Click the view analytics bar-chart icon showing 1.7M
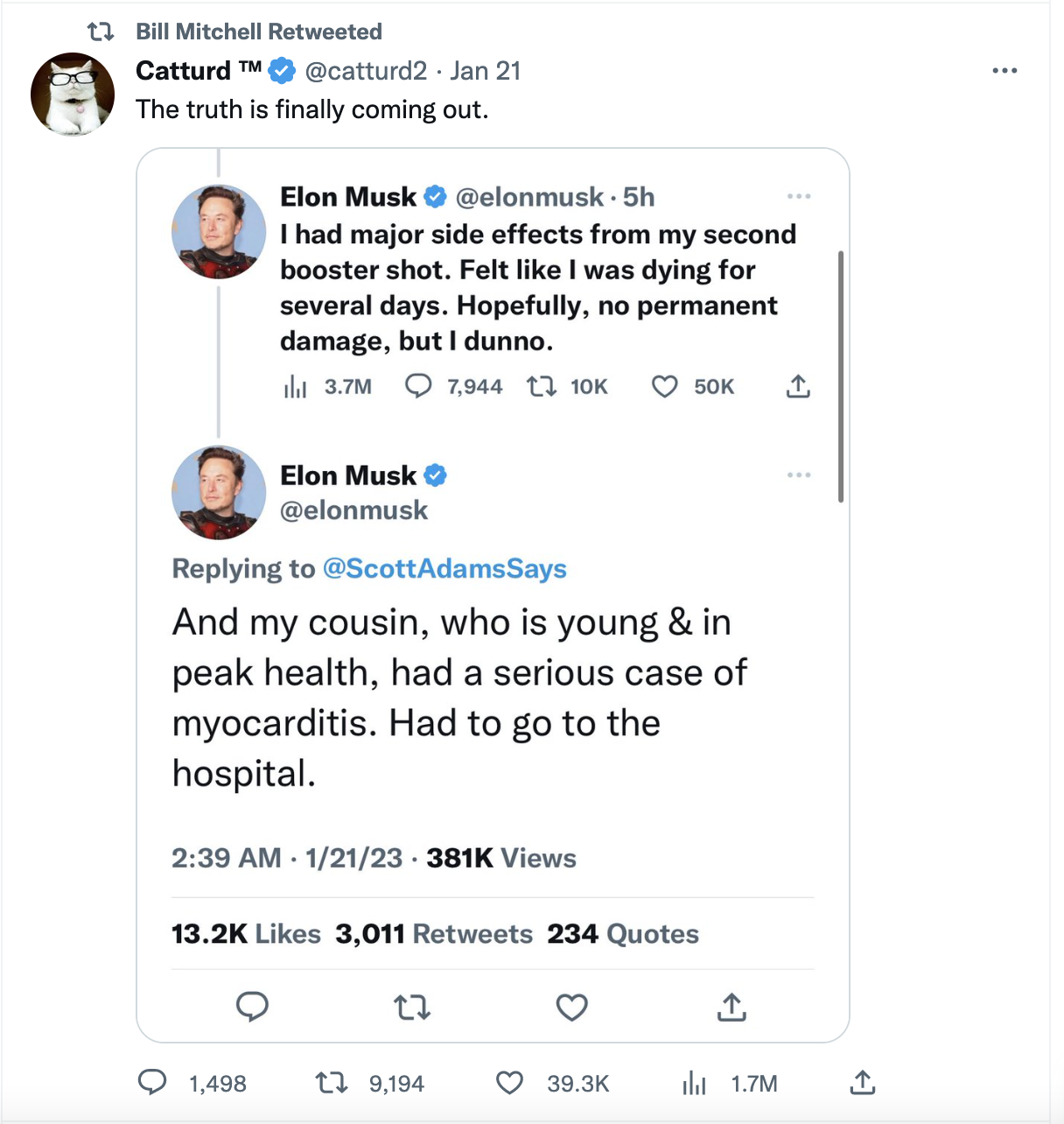1064x1124 pixels. coord(693,1083)
